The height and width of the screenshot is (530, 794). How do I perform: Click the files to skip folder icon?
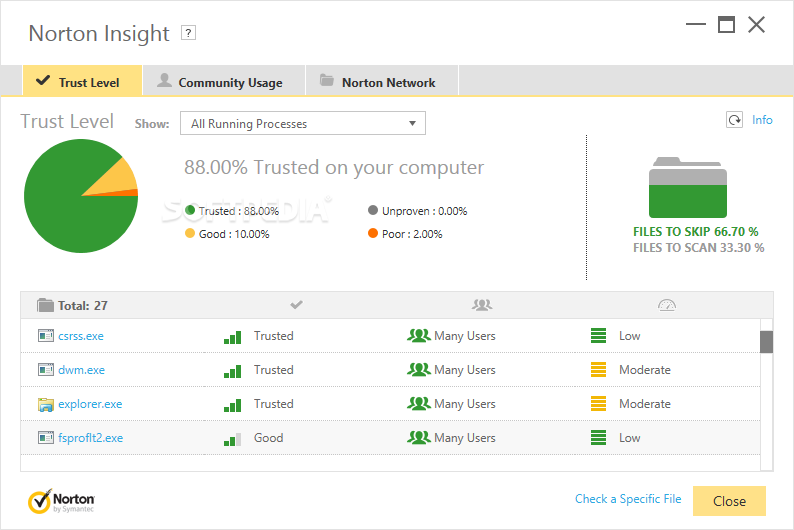[688, 187]
